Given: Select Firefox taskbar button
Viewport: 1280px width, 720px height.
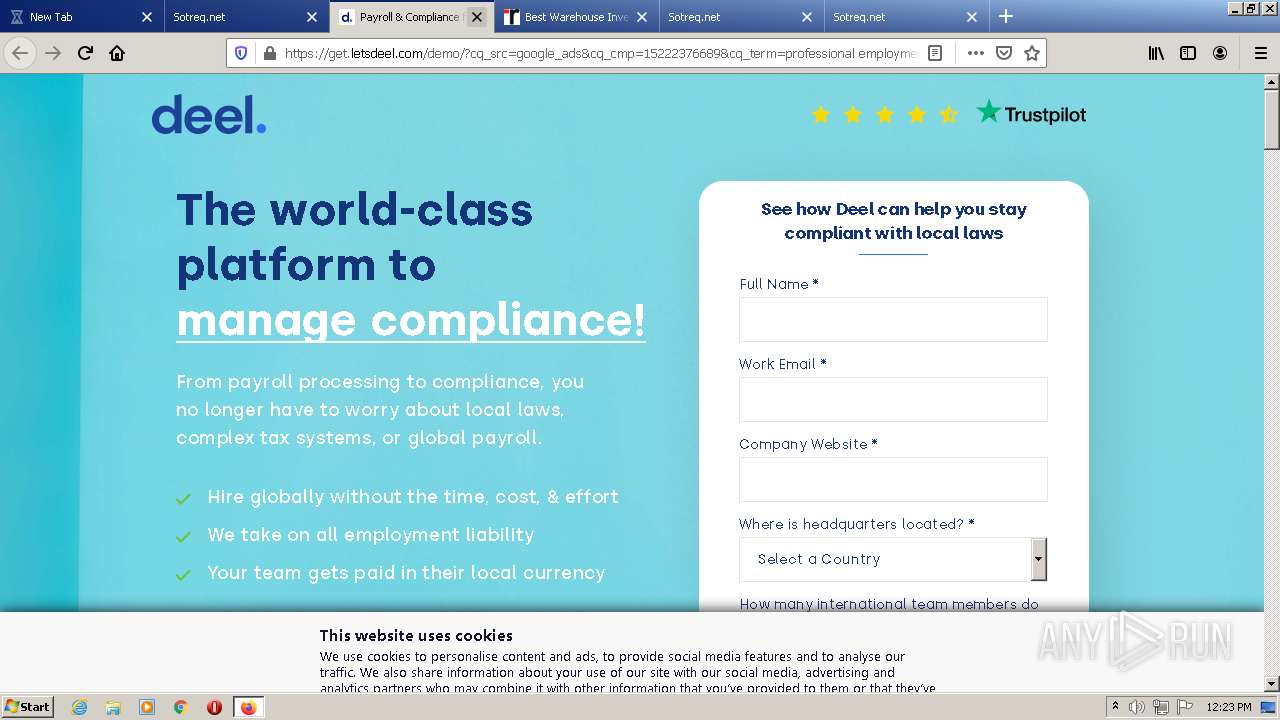Looking at the screenshot, I should click(x=249, y=707).
